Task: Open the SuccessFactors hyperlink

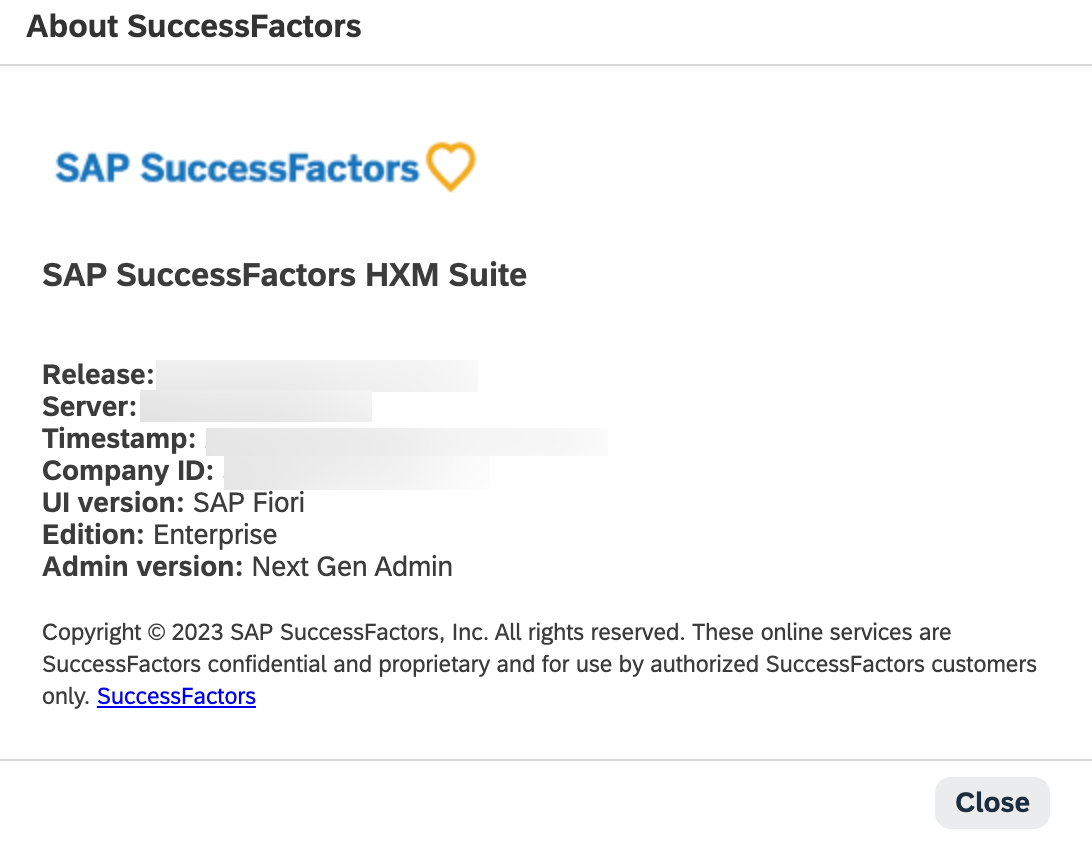Action: 176,696
